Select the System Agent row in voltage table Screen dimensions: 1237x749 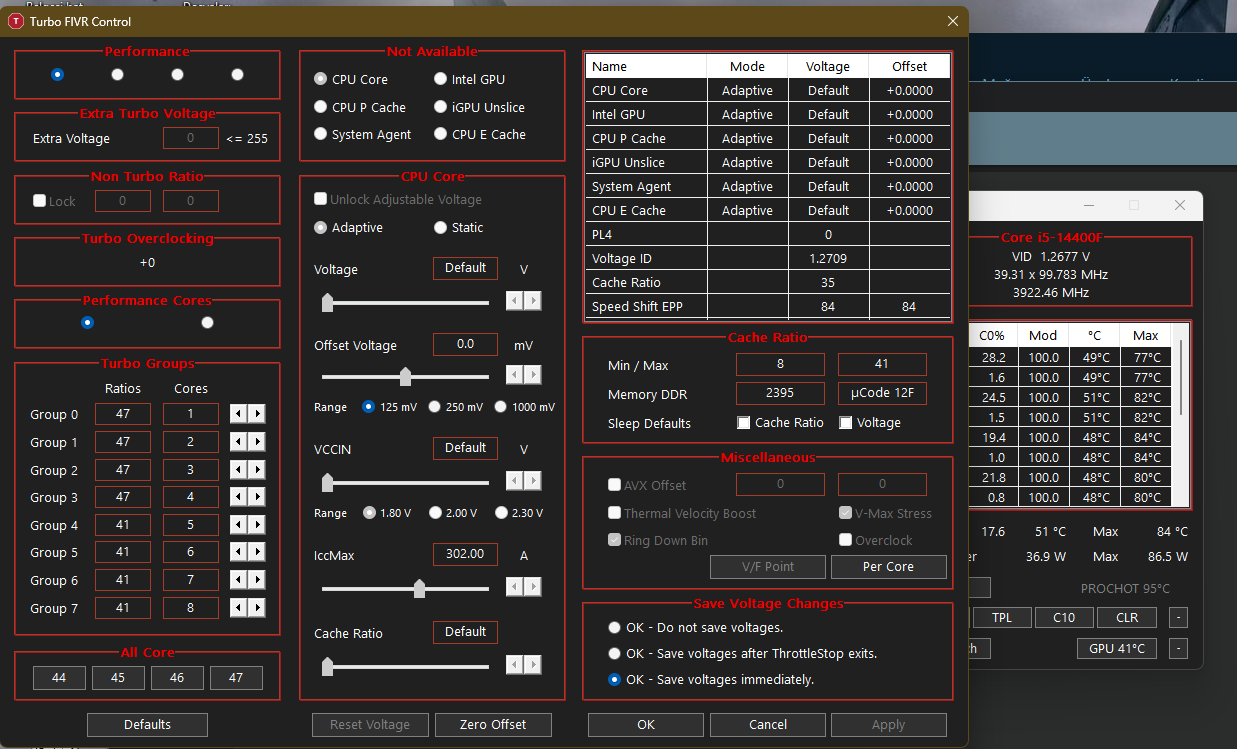pyautogui.click(x=767, y=186)
